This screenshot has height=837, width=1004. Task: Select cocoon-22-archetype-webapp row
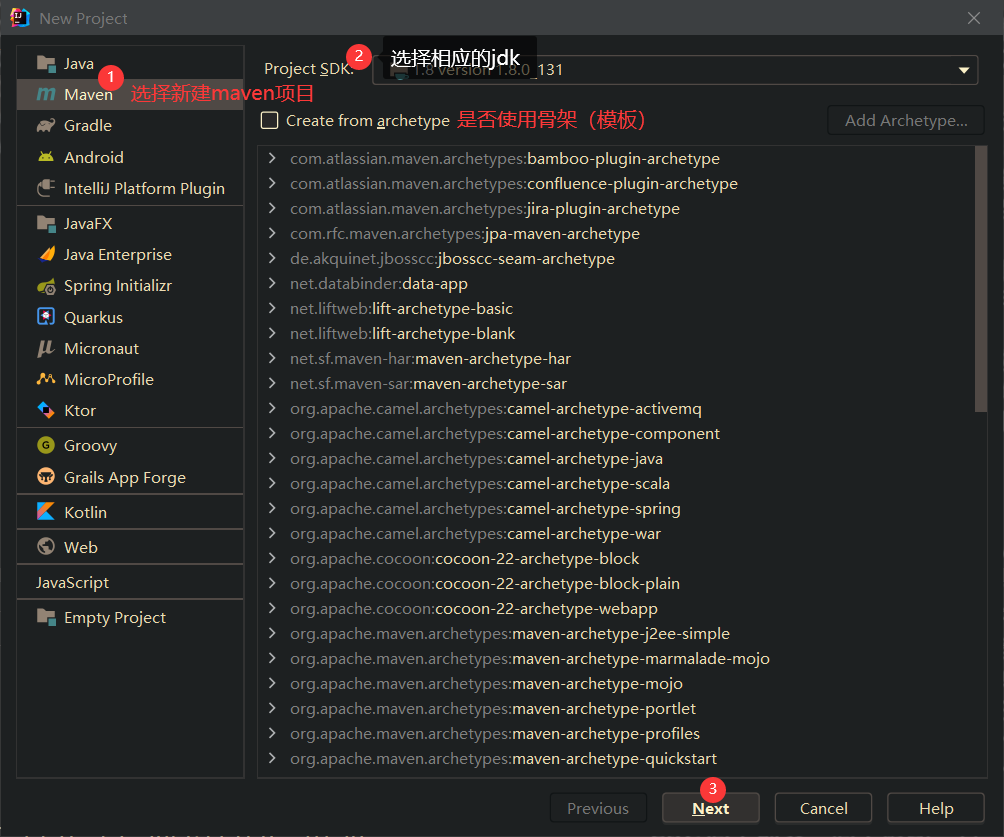click(616, 608)
